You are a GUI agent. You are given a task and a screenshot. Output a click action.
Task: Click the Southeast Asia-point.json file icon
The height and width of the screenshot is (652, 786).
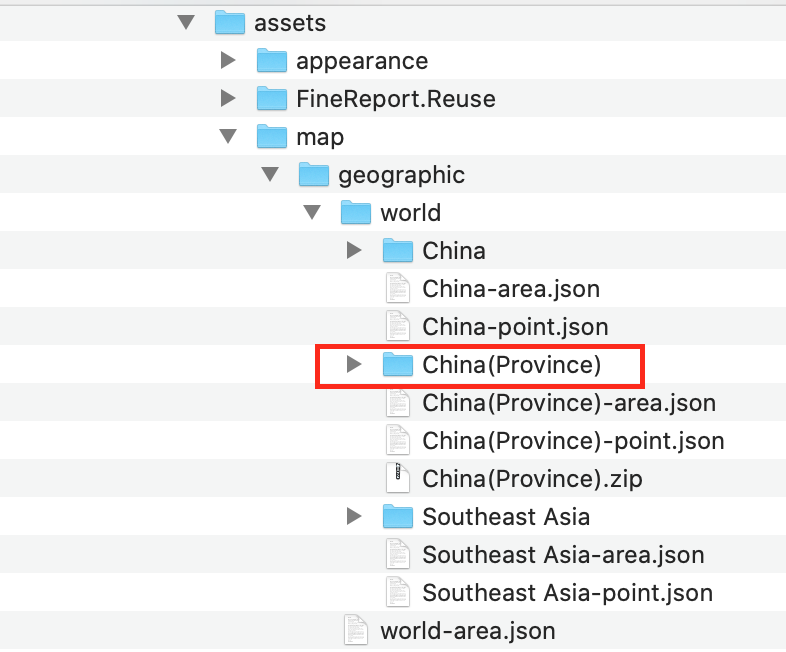[x=398, y=592]
